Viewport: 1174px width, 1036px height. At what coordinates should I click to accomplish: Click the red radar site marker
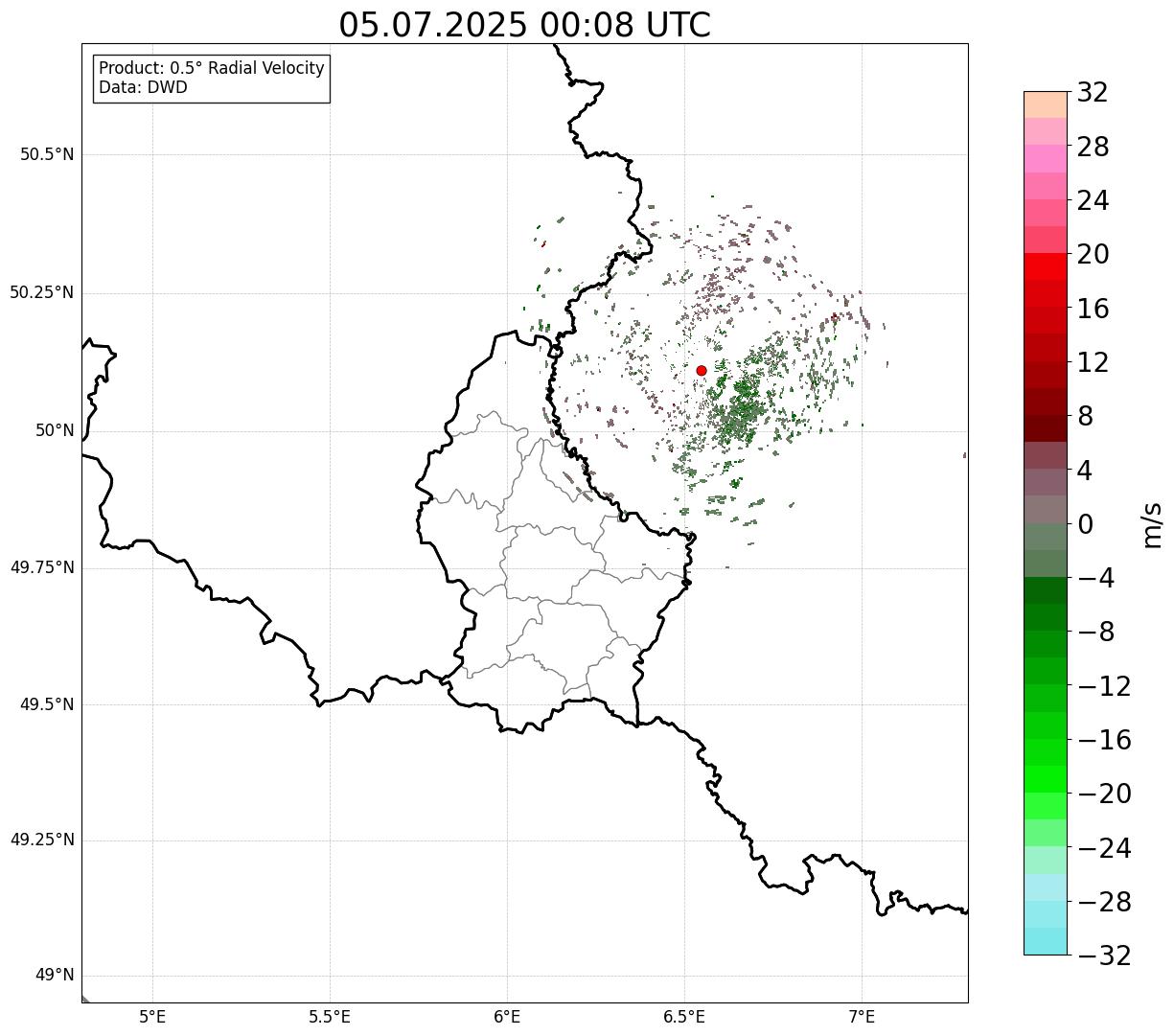click(702, 370)
